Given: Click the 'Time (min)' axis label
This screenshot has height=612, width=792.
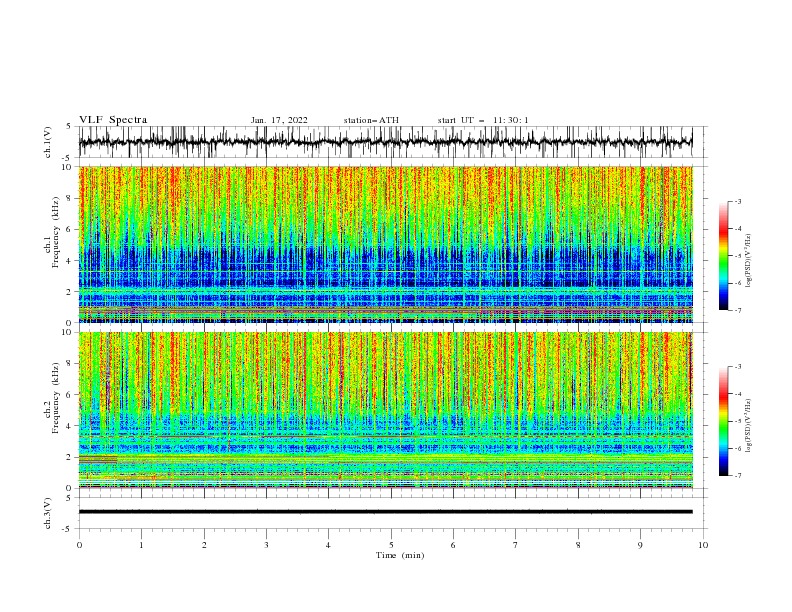Looking at the screenshot, I should (400, 555).
